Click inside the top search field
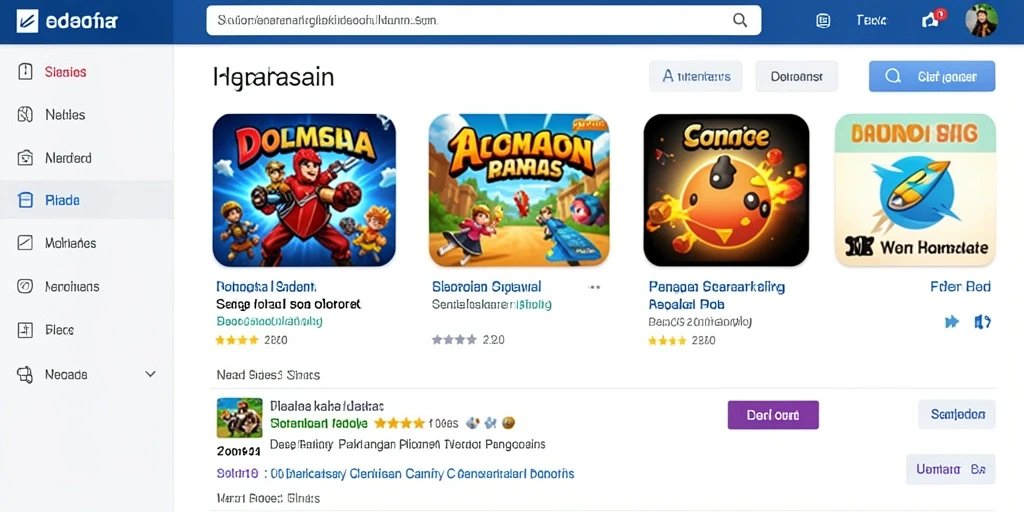 [484, 20]
